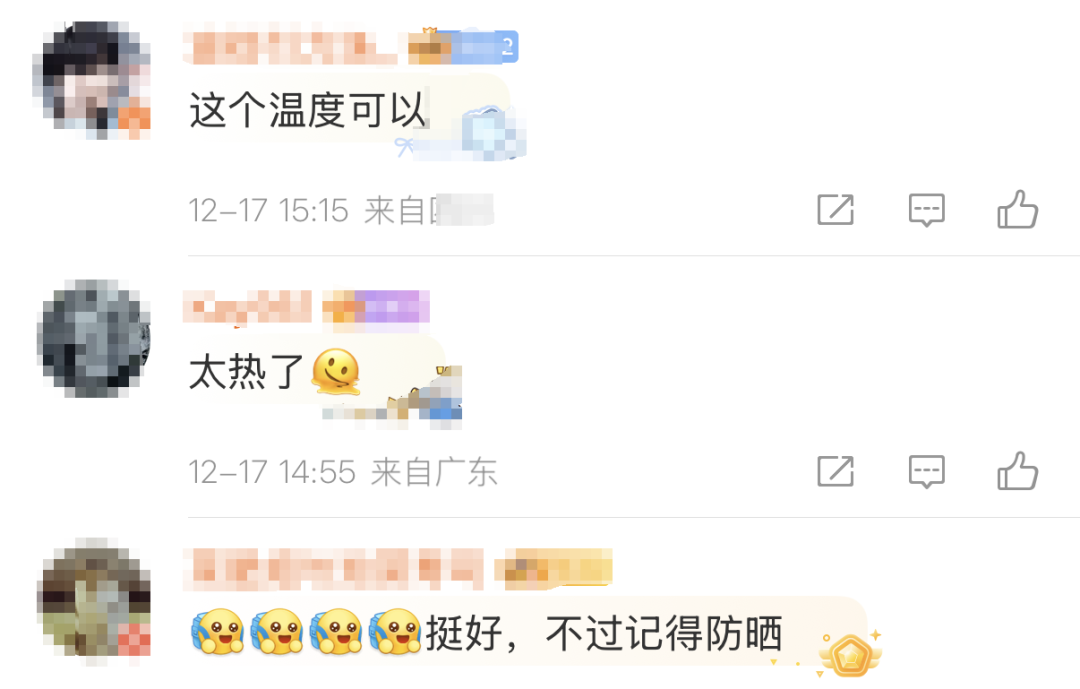Like the comment "这个温度可以"
This screenshot has height=689, width=1080.
[x=1017, y=209]
